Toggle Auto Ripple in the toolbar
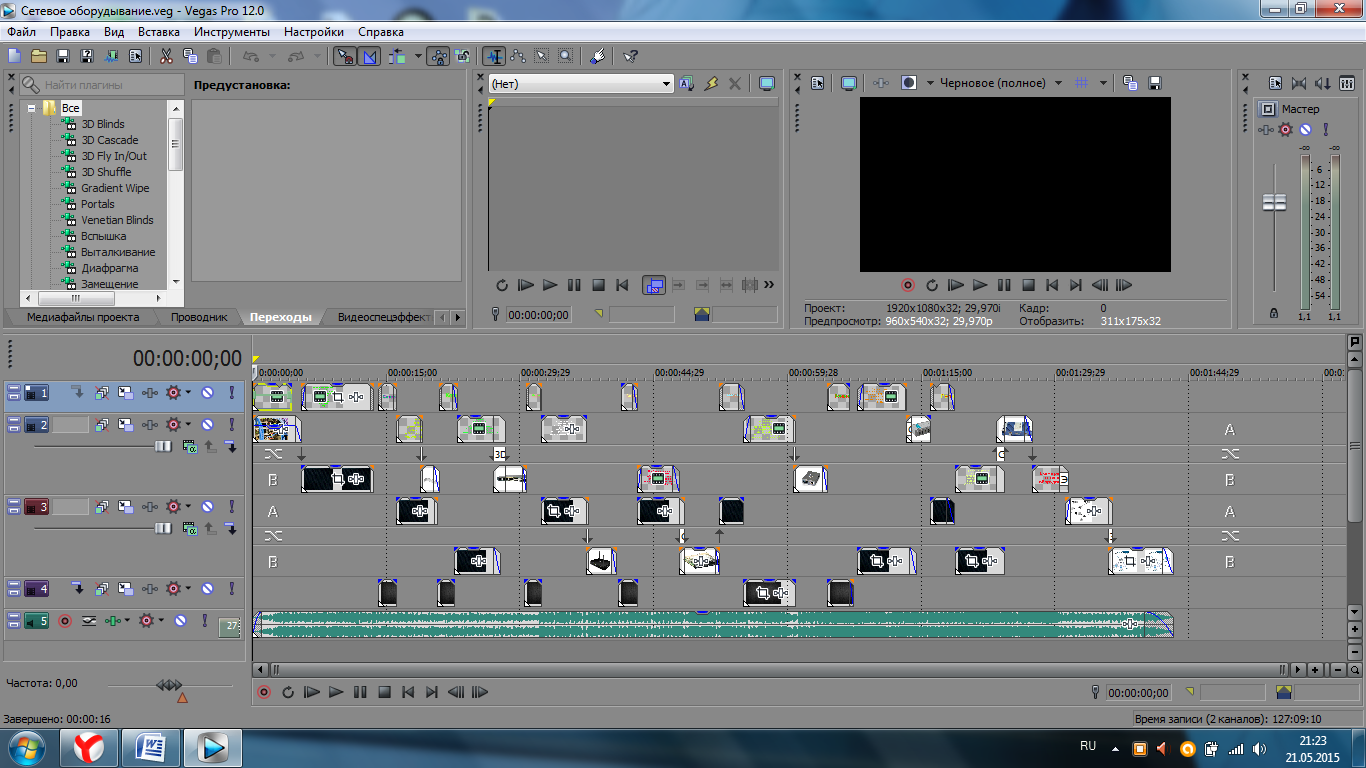 tap(397, 56)
